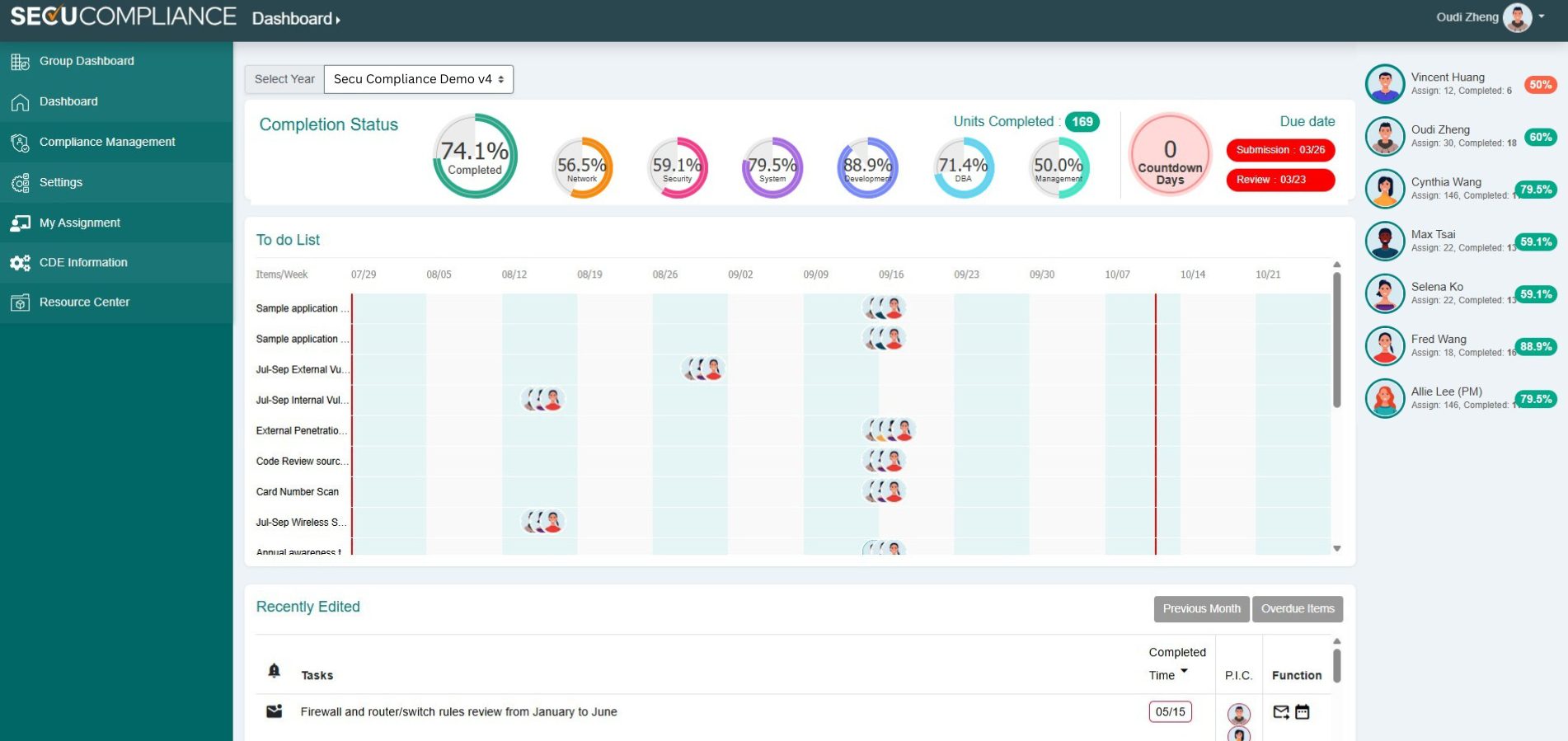This screenshot has width=1568, height=741.
Task: Click the mail forward icon in Function column
Action: click(1281, 711)
